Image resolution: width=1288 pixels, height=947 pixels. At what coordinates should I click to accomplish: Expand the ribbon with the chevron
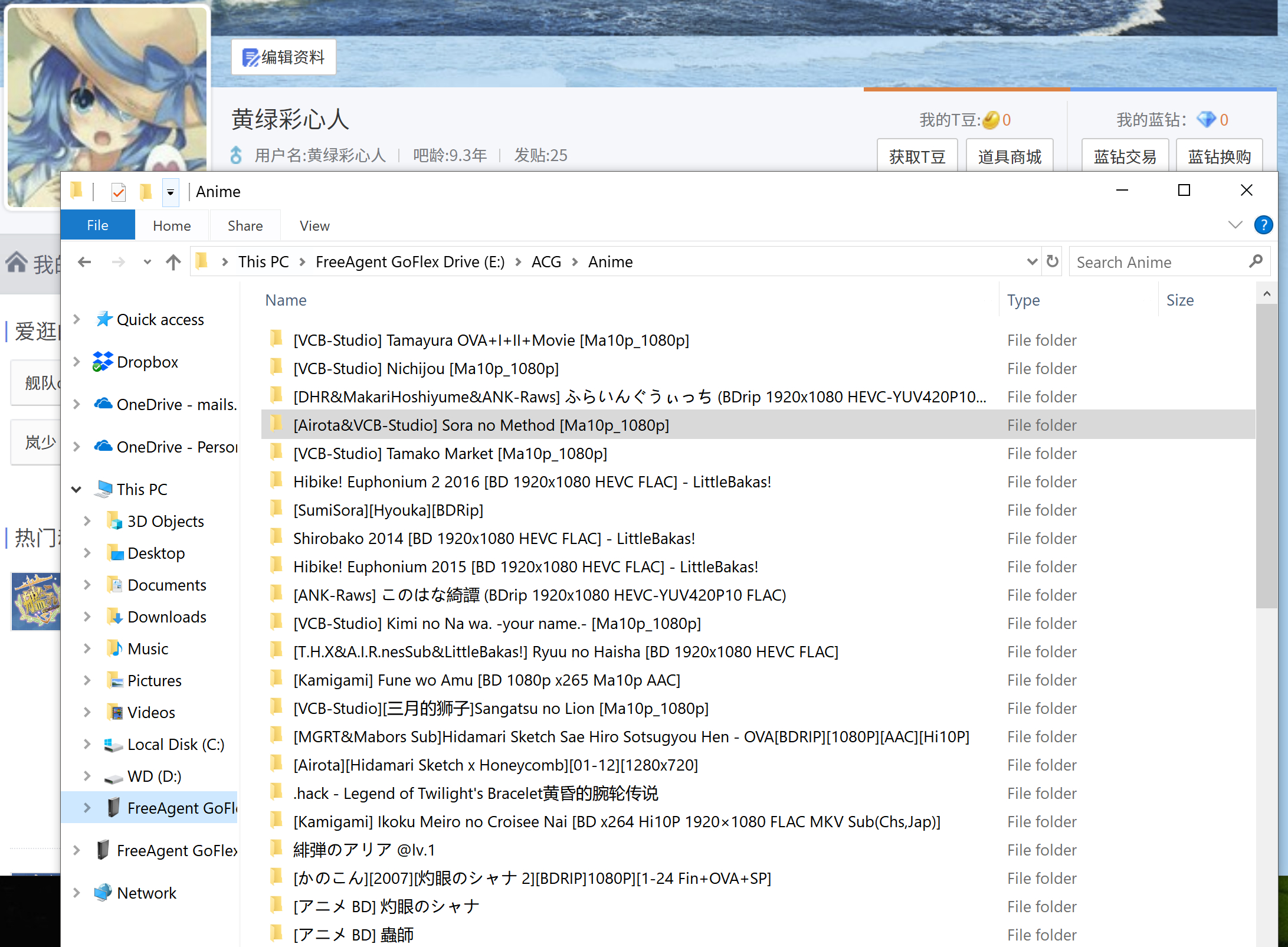[1235, 225]
